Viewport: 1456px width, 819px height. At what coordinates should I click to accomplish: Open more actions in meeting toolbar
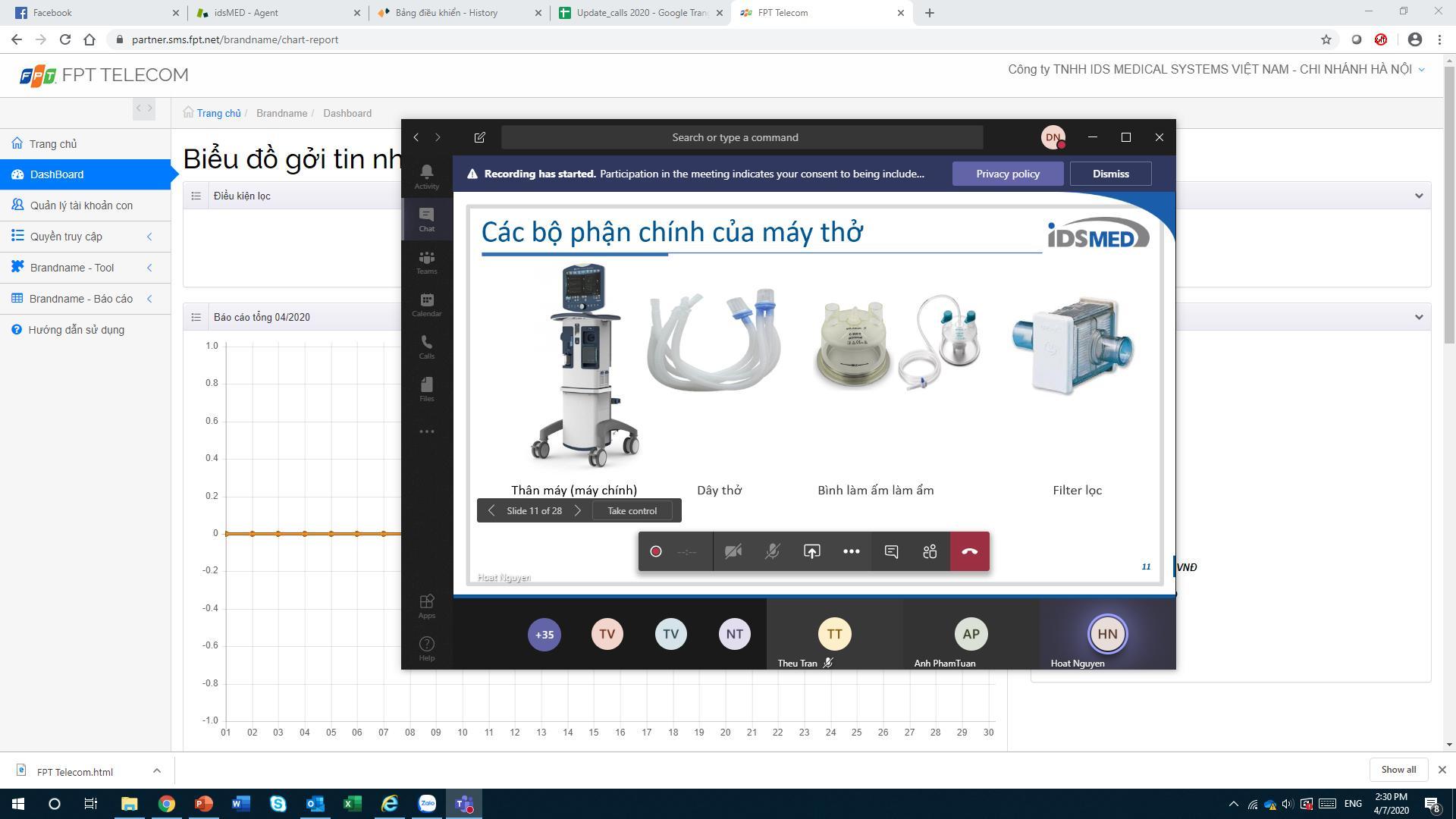(851, 551)
